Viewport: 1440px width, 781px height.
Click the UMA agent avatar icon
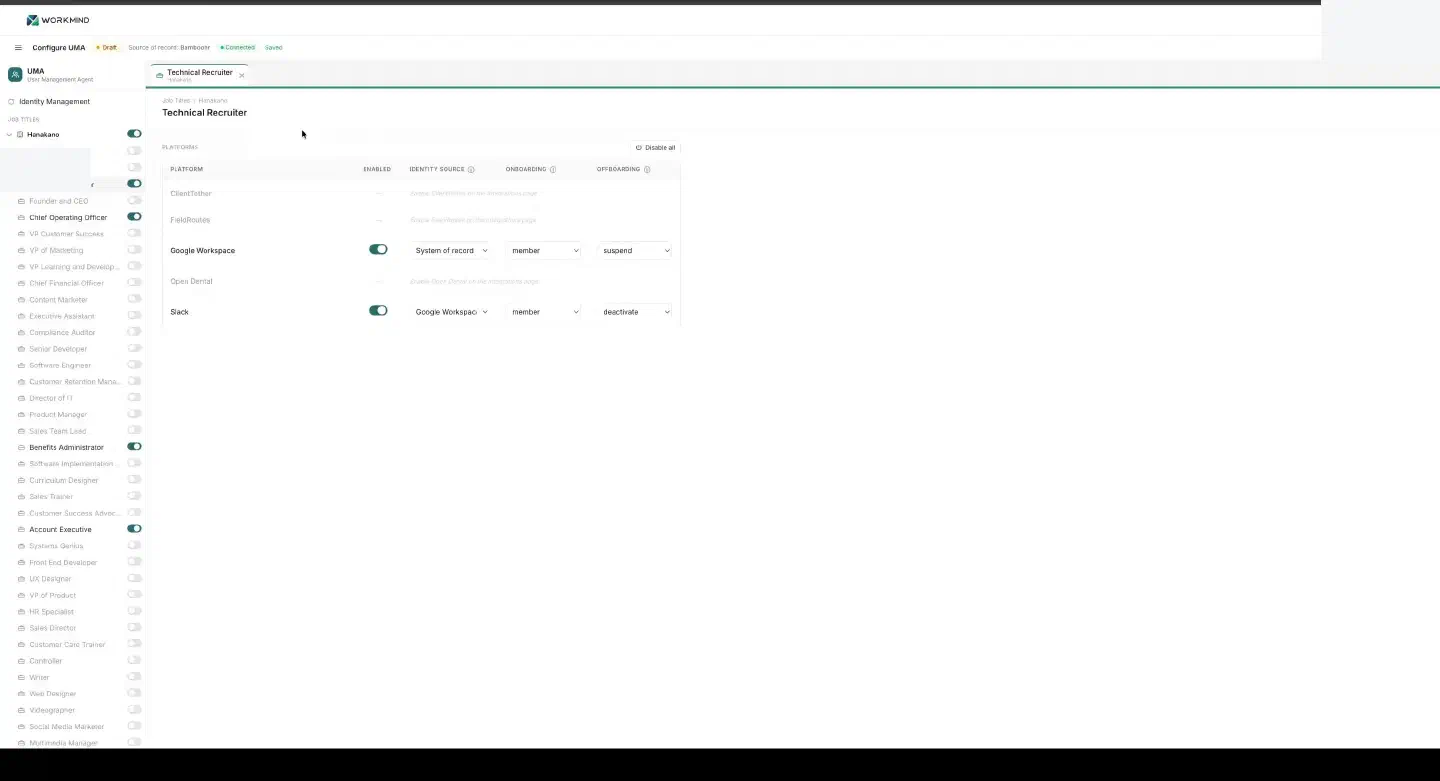coord(15,75)
